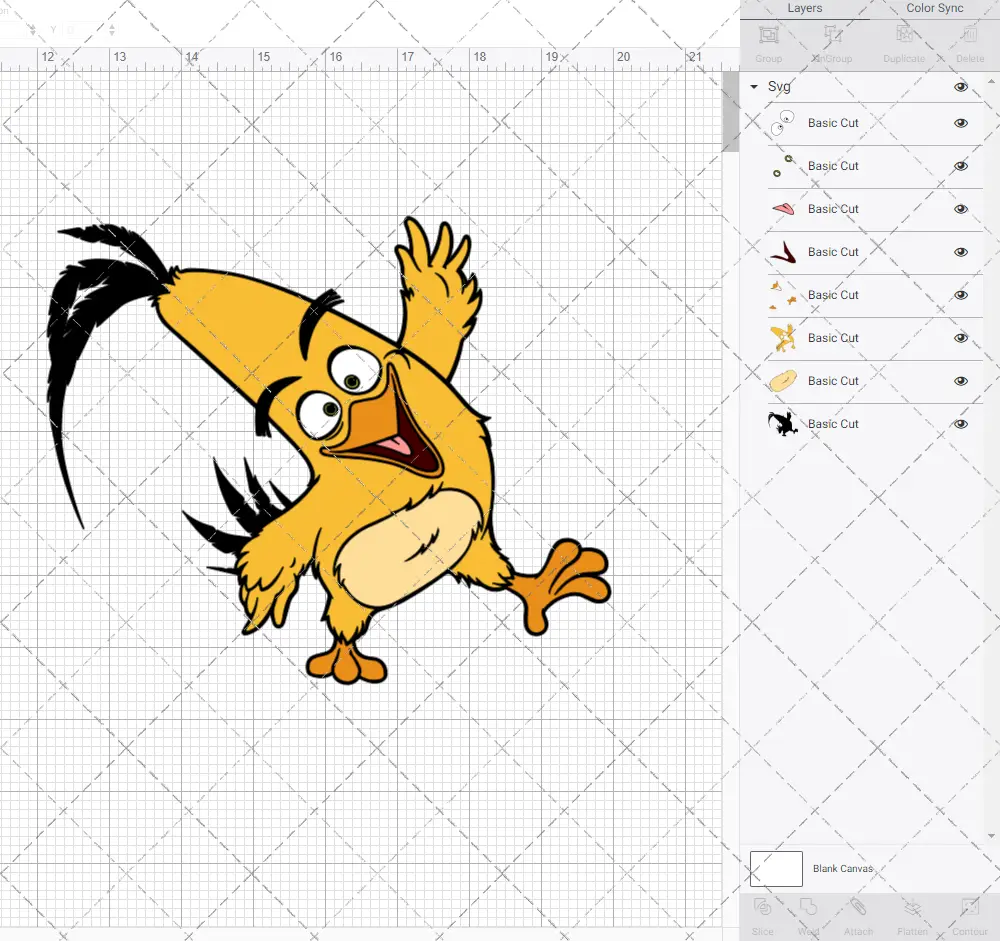This screenshot has width=1000, height=941.
Task: Select the cream belly layer thumbnail
Action: coord(783,381)
